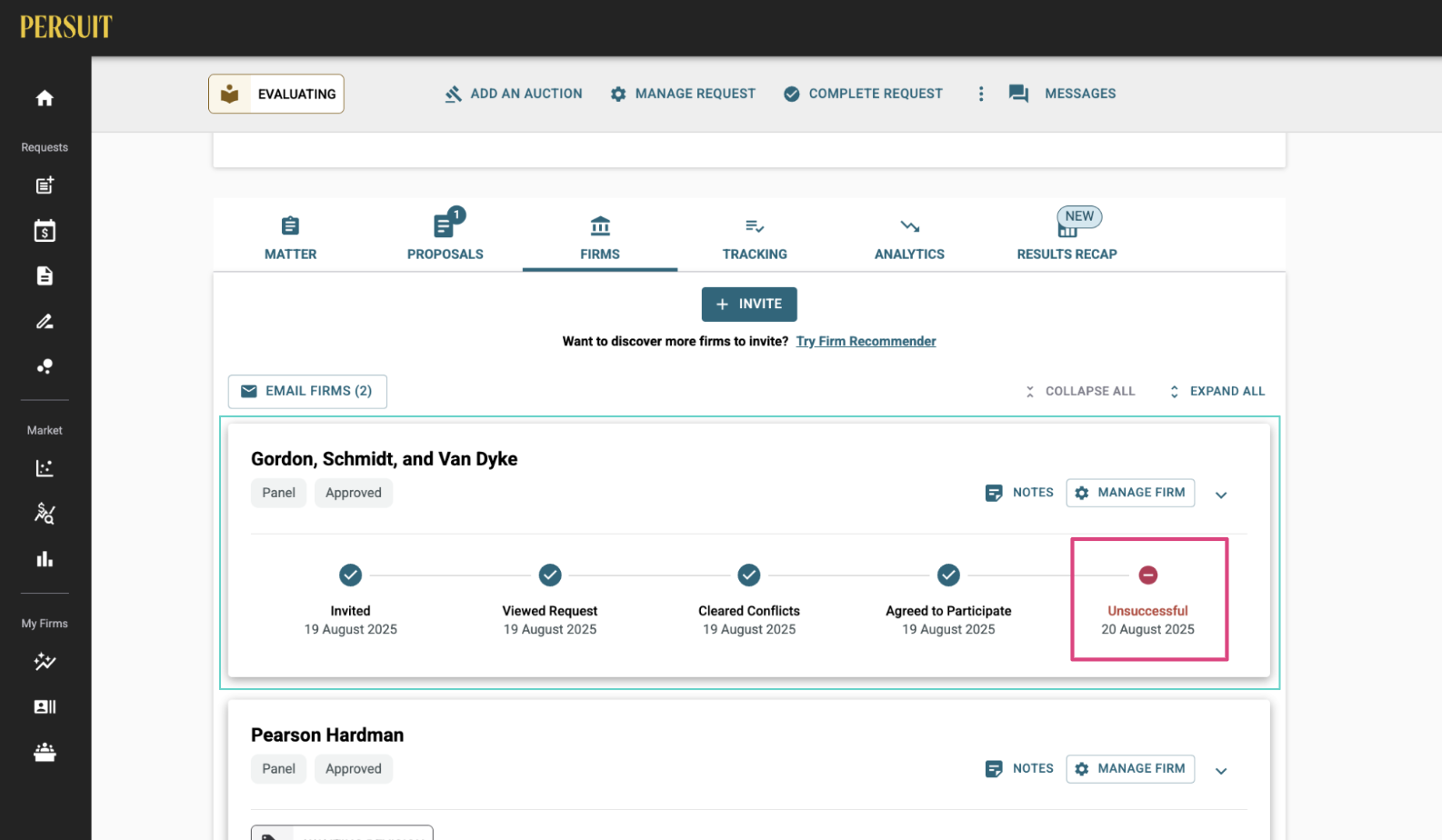Viewport: 1442px width, 840px height.
Task: Open the Analytics tab
Action: coord(909,239)
